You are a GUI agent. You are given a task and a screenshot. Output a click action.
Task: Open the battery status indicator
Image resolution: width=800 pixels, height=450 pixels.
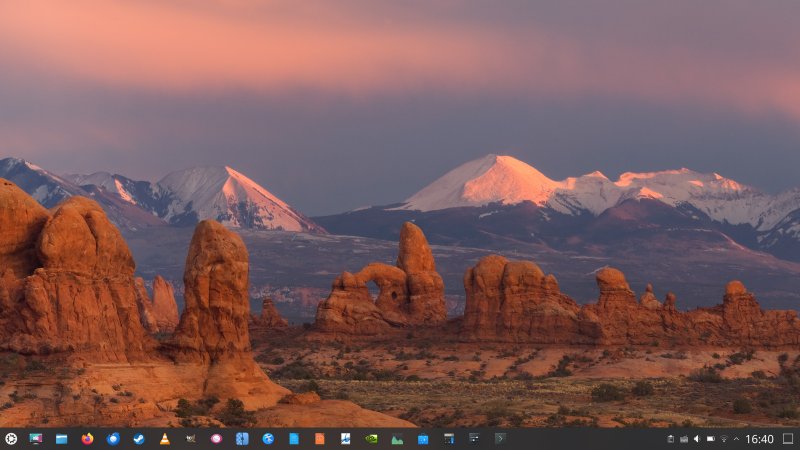coord(710,438)
